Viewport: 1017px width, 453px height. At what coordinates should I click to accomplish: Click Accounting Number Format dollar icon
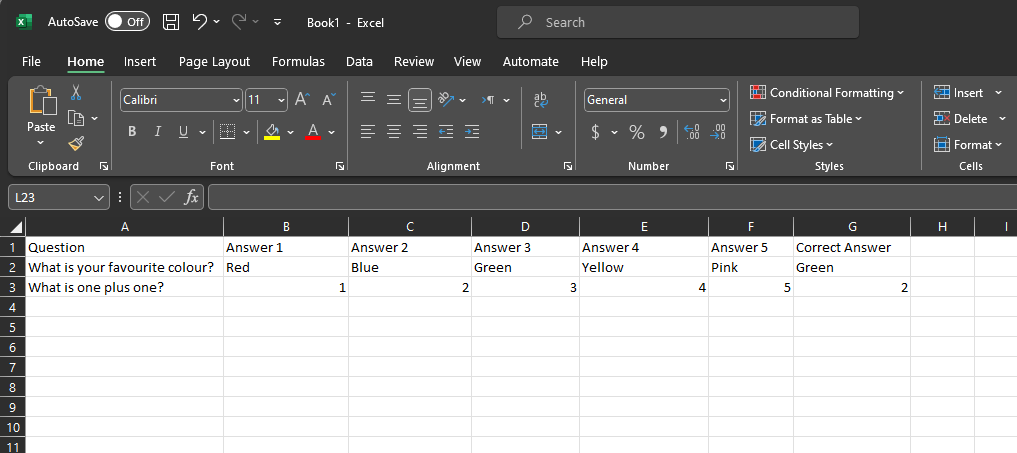(x=595, y=132)
